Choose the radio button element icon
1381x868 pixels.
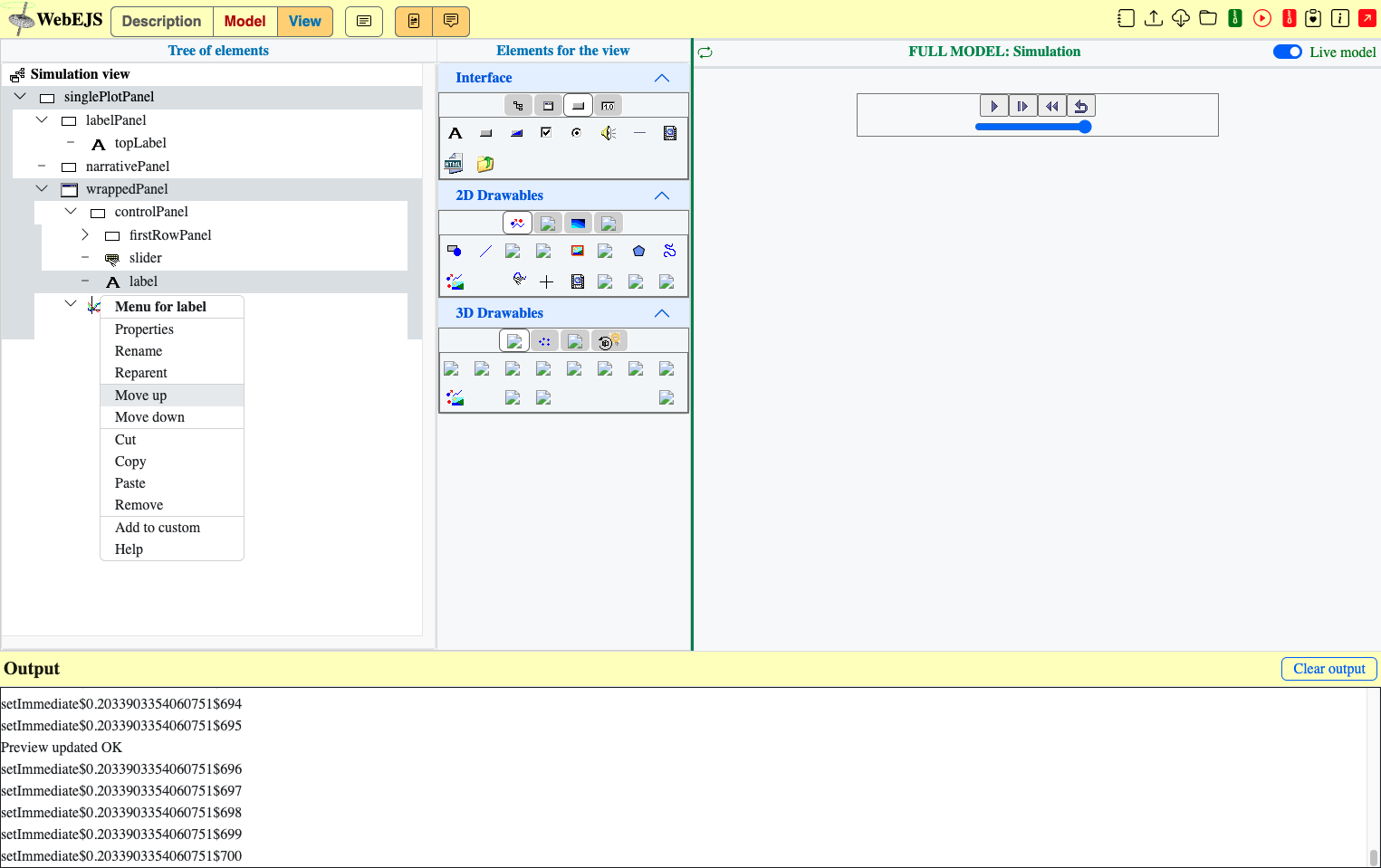[x=576, y=133]
